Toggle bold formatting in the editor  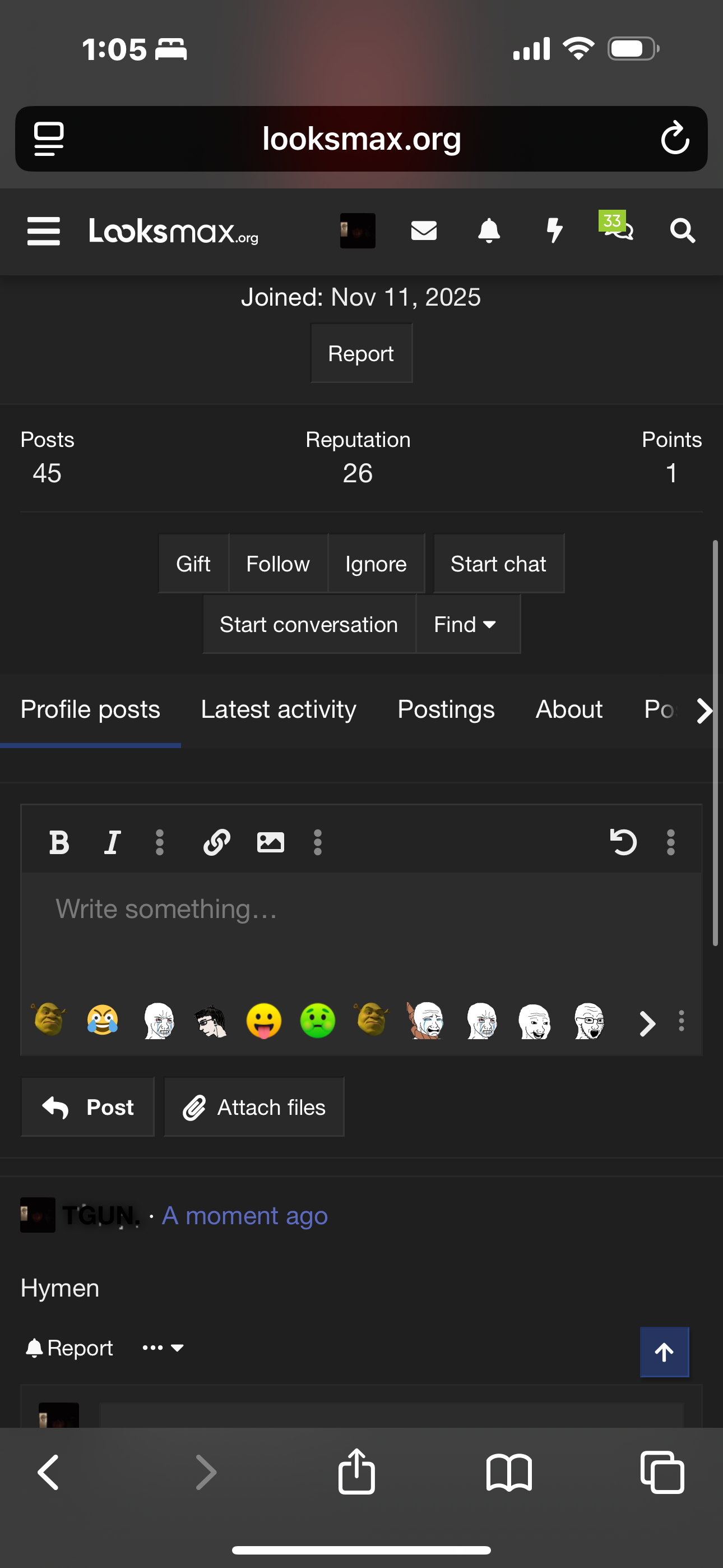point(59,842)
